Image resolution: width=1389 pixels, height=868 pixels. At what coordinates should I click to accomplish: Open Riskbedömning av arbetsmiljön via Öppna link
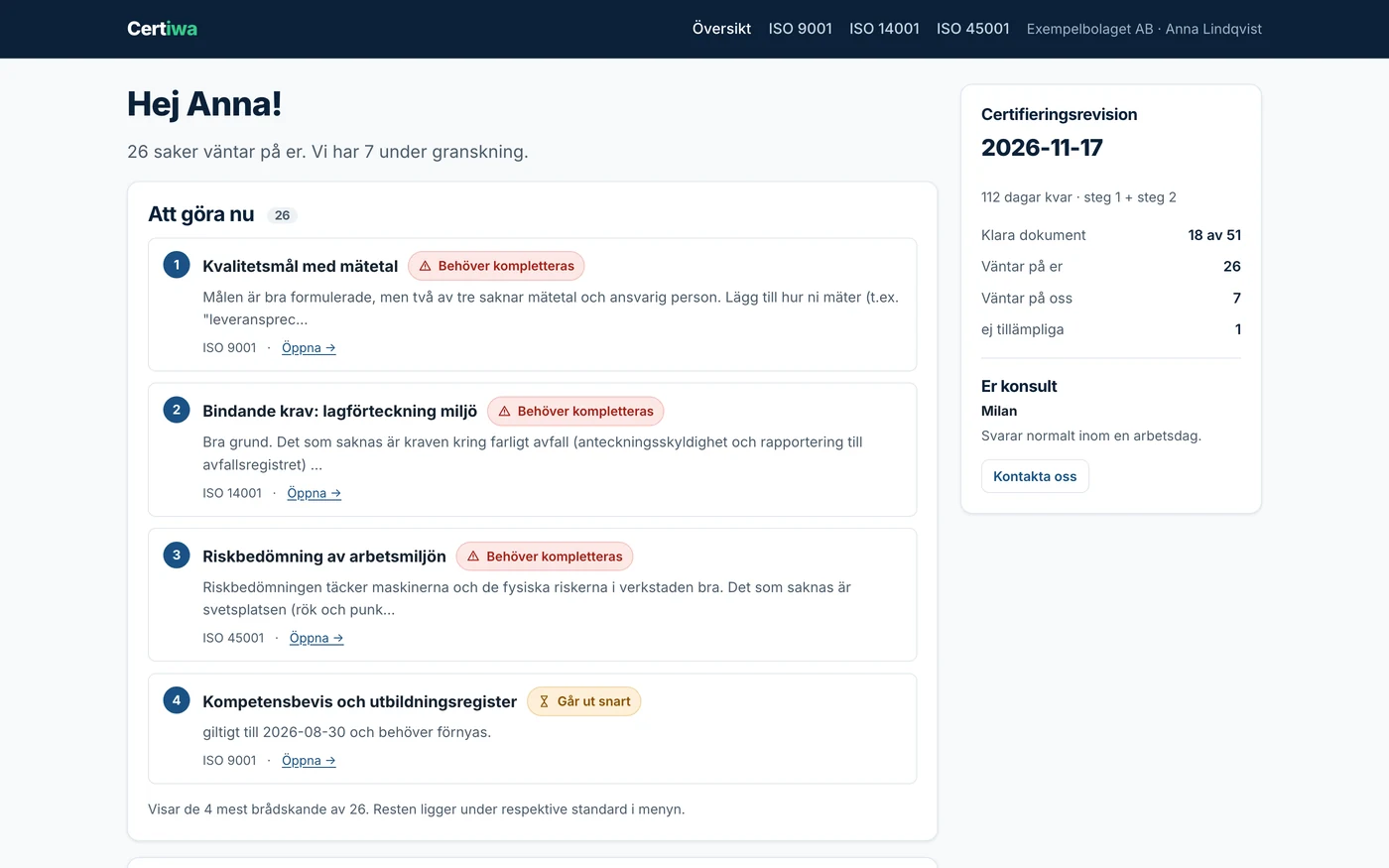pyautogui.click(x=316, y=638)
